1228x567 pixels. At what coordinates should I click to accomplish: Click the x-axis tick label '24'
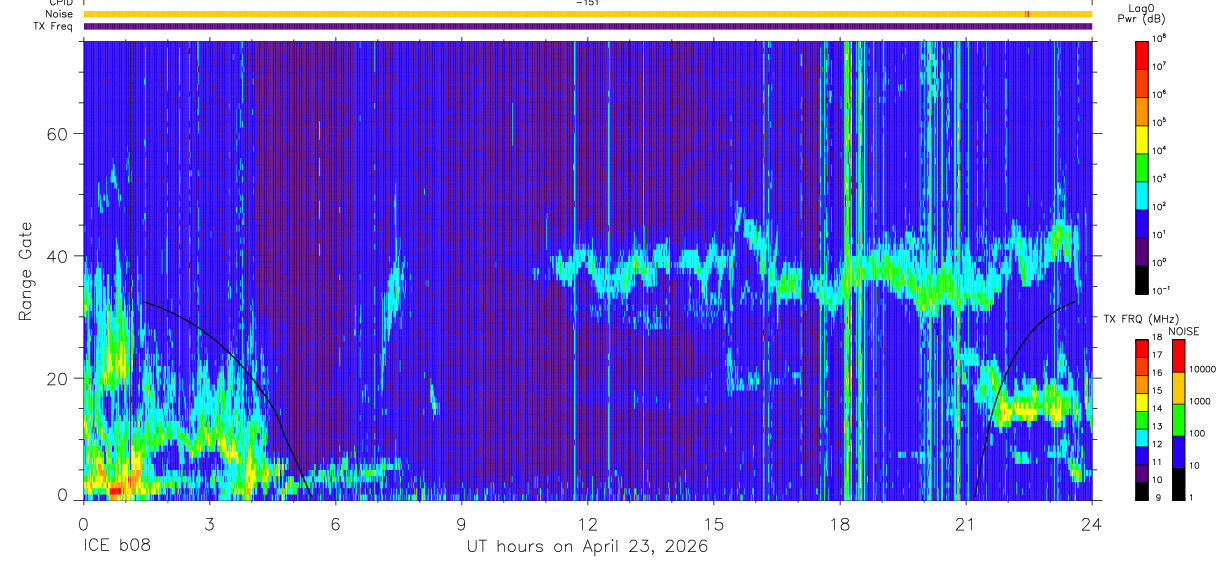pyautogui.click(x=1091, y=523)
